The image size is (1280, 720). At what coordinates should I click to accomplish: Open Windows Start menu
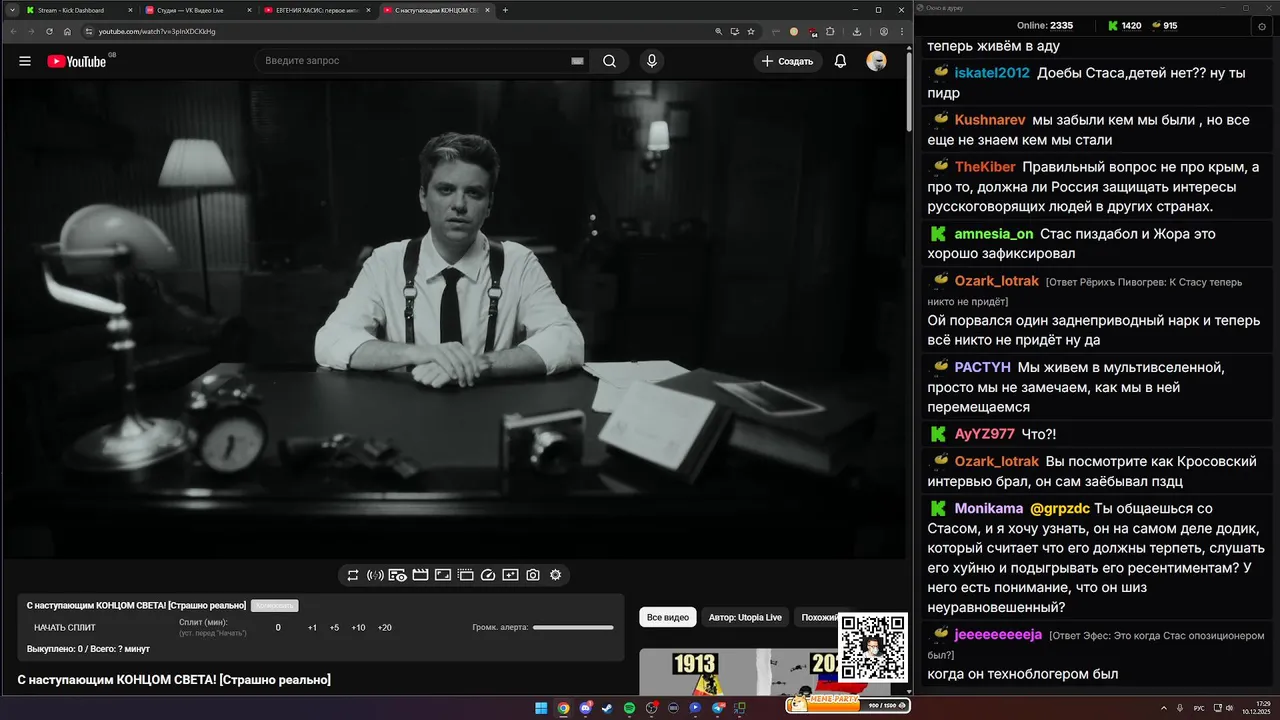[541, 708]
